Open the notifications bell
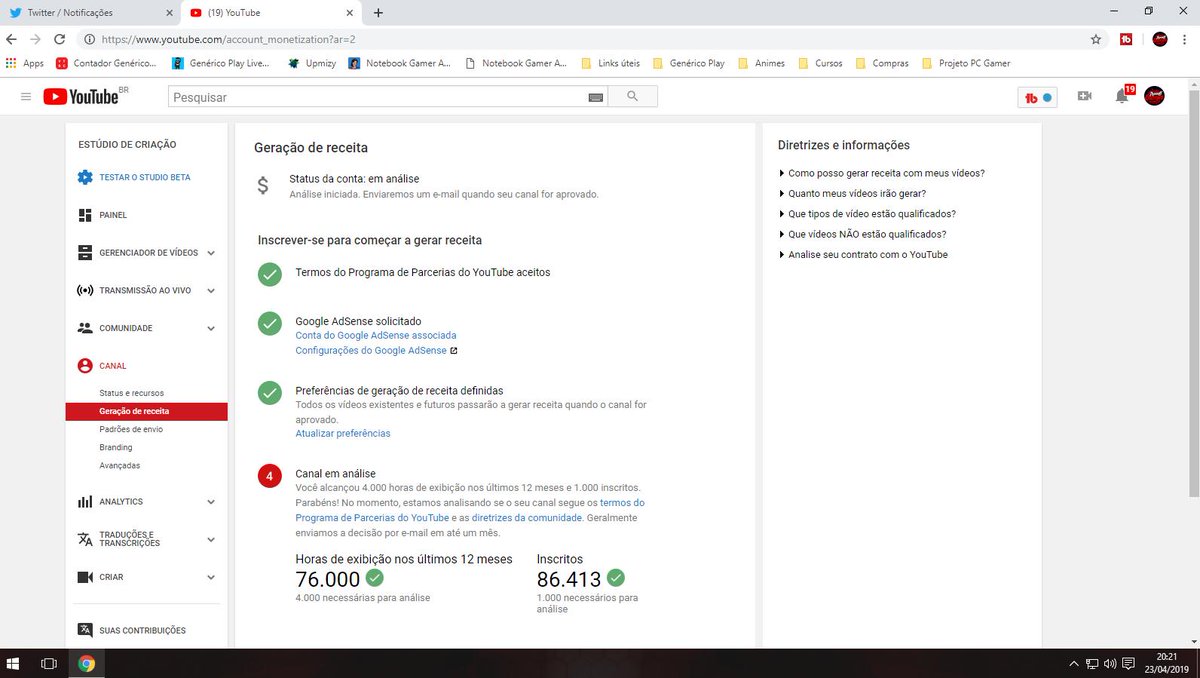The width and height of the screenshot is (1200, 678). click(x=1122, y=96)
